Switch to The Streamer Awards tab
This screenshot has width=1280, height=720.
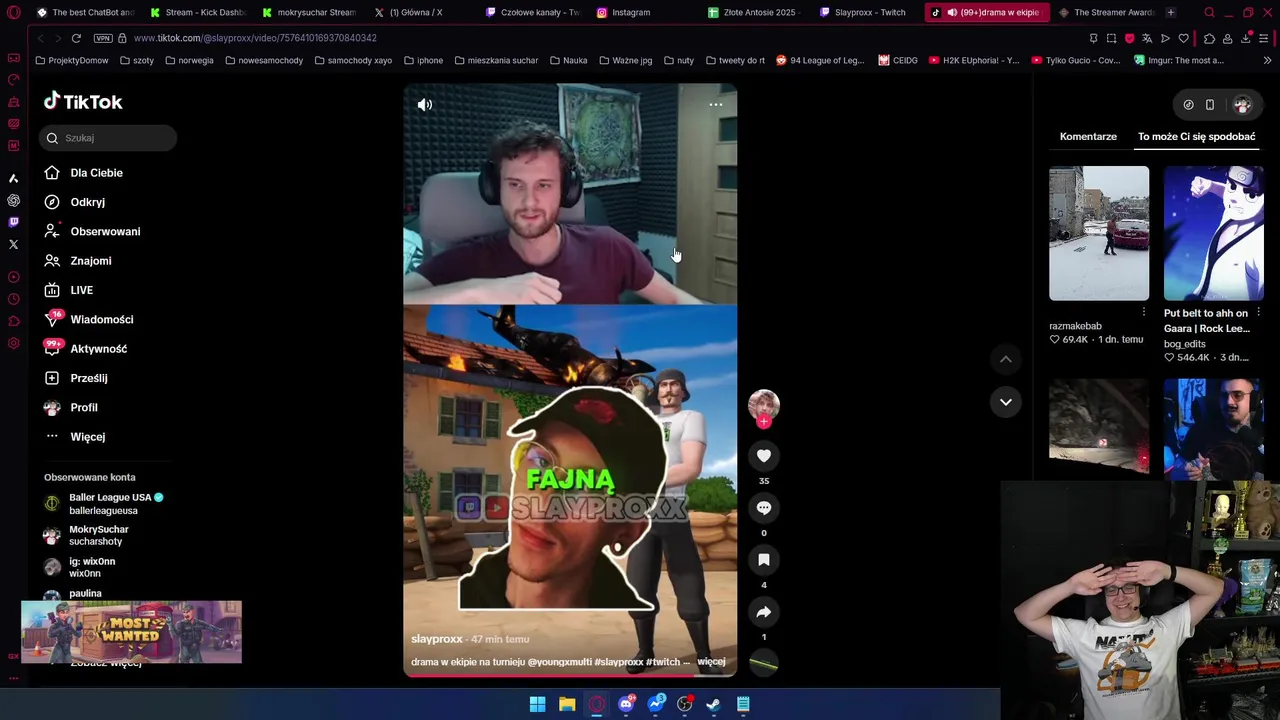point(1106,12)
